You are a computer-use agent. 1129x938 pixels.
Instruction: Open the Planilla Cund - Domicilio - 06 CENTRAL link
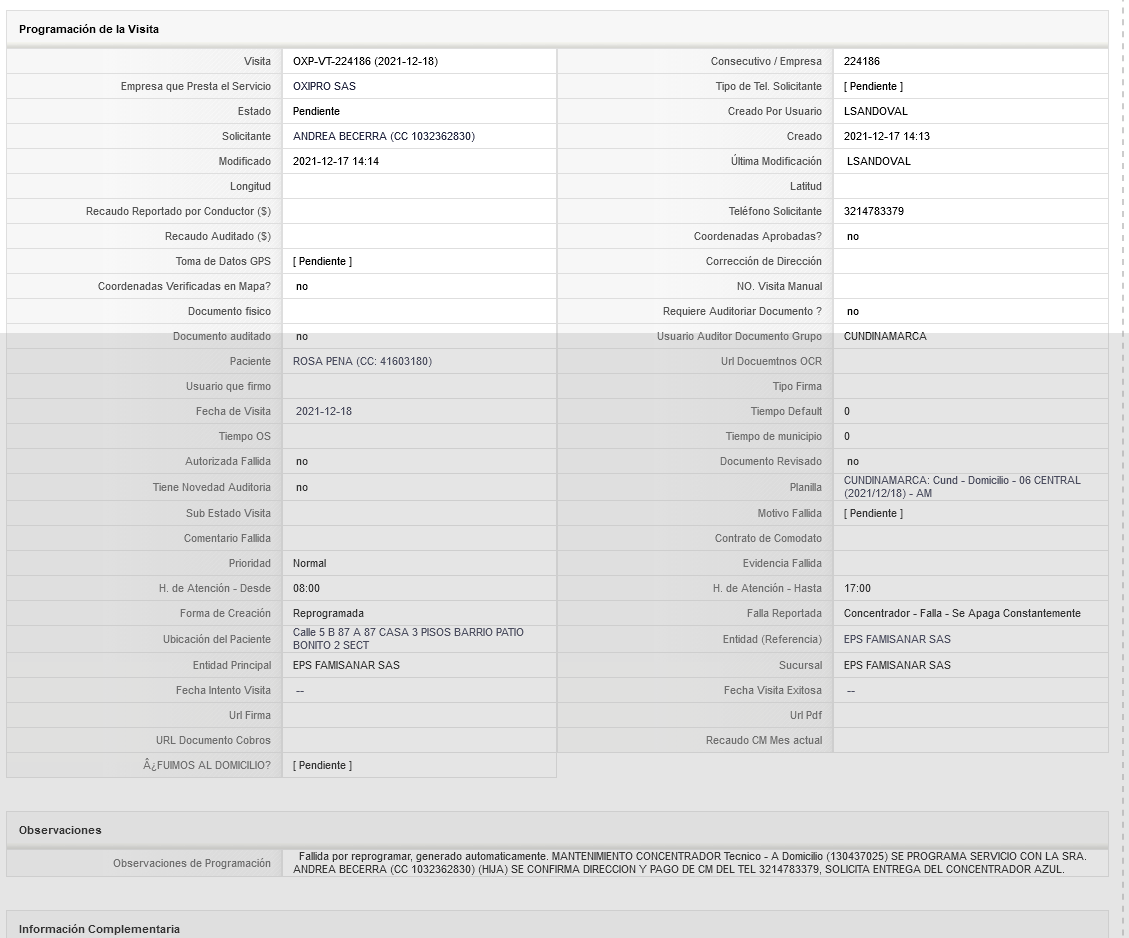coord(962,487)
